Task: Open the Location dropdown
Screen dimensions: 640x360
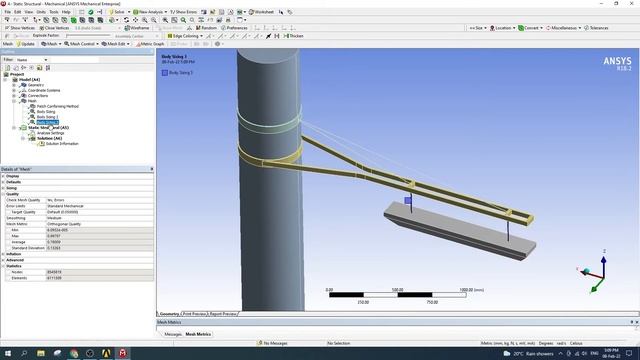Action: pyautogui.click(x=502, y=28)
